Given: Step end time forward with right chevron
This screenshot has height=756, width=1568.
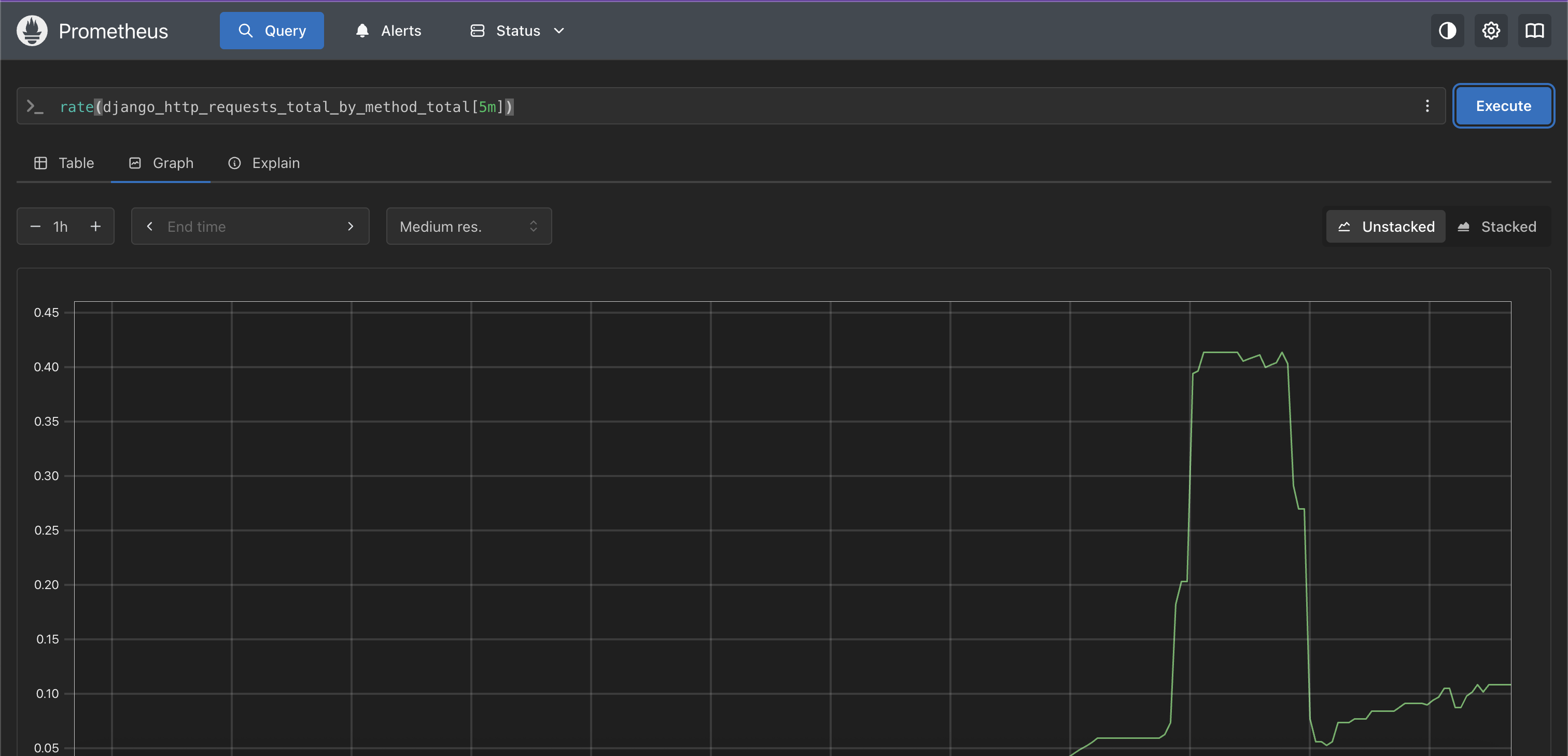Looking at the screenshot, I should [350, 226].
